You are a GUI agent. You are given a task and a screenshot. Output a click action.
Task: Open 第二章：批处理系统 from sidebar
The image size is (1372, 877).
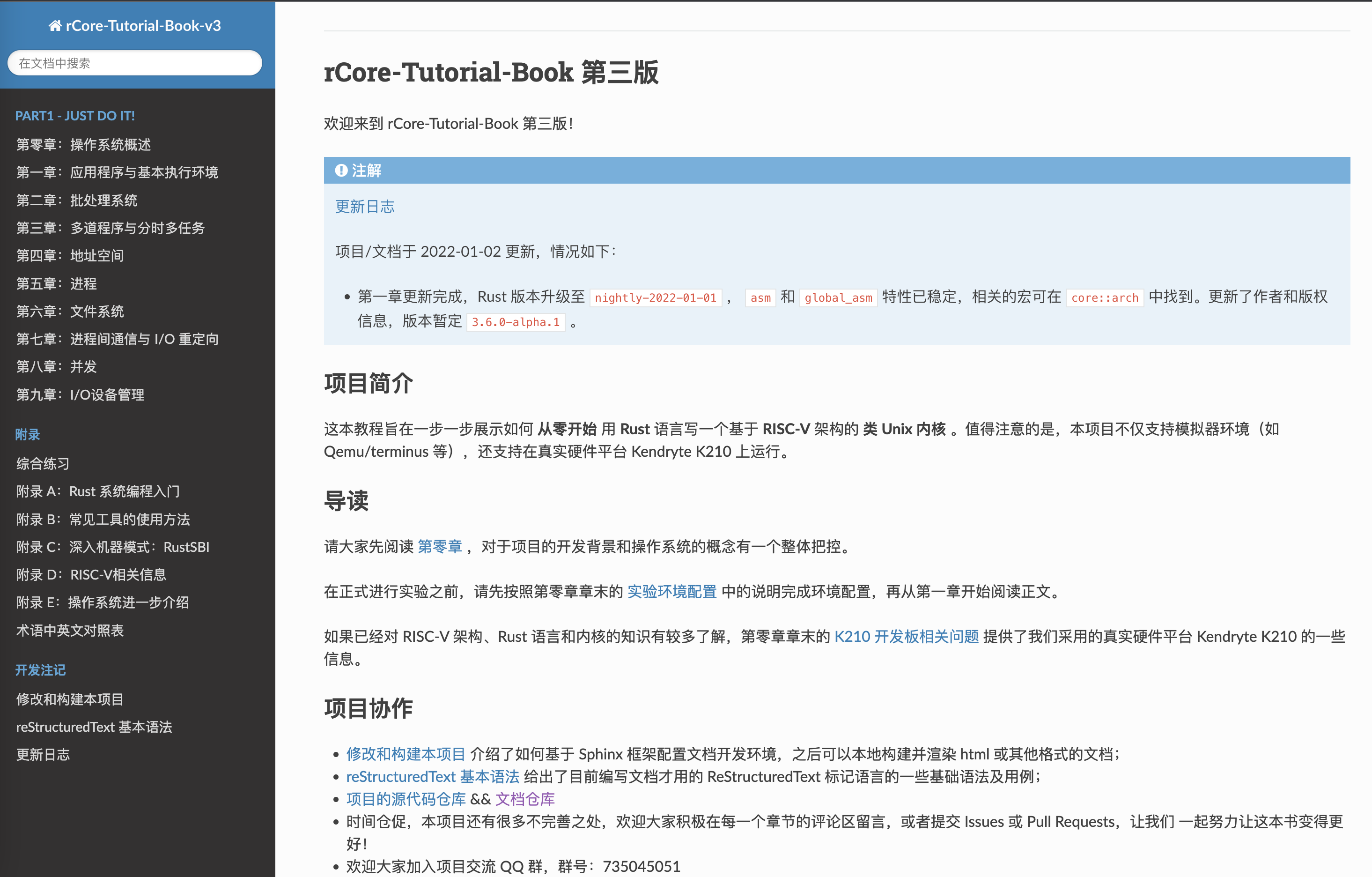pyautogui.click(x=76, y=200)
